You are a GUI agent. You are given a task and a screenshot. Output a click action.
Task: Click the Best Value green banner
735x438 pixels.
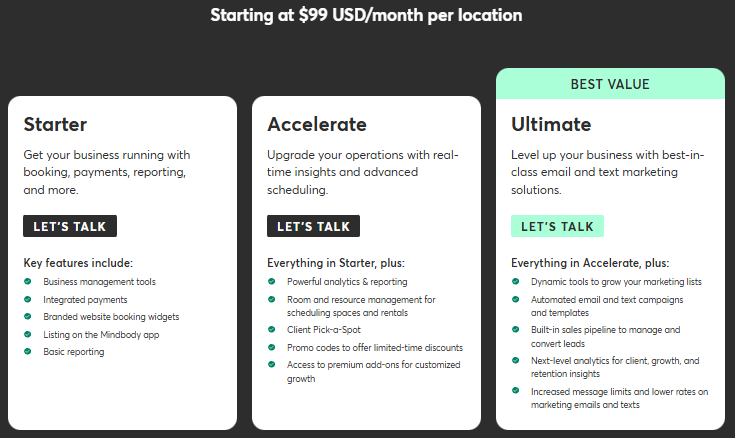(610, 84)
